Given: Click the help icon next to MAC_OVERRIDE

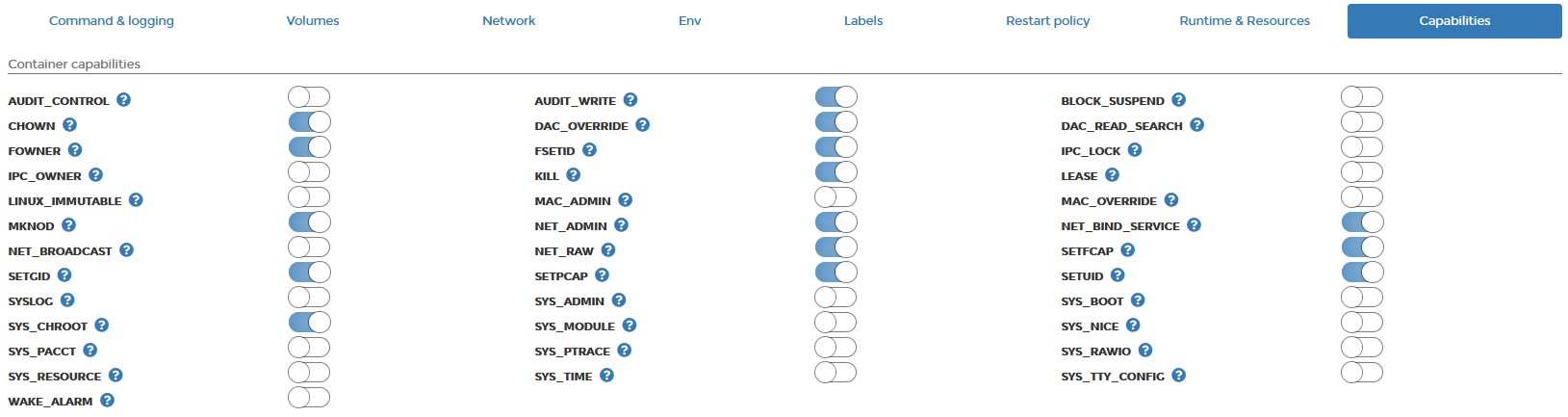Looking at the screenshot, I should tap(1171, 200).
